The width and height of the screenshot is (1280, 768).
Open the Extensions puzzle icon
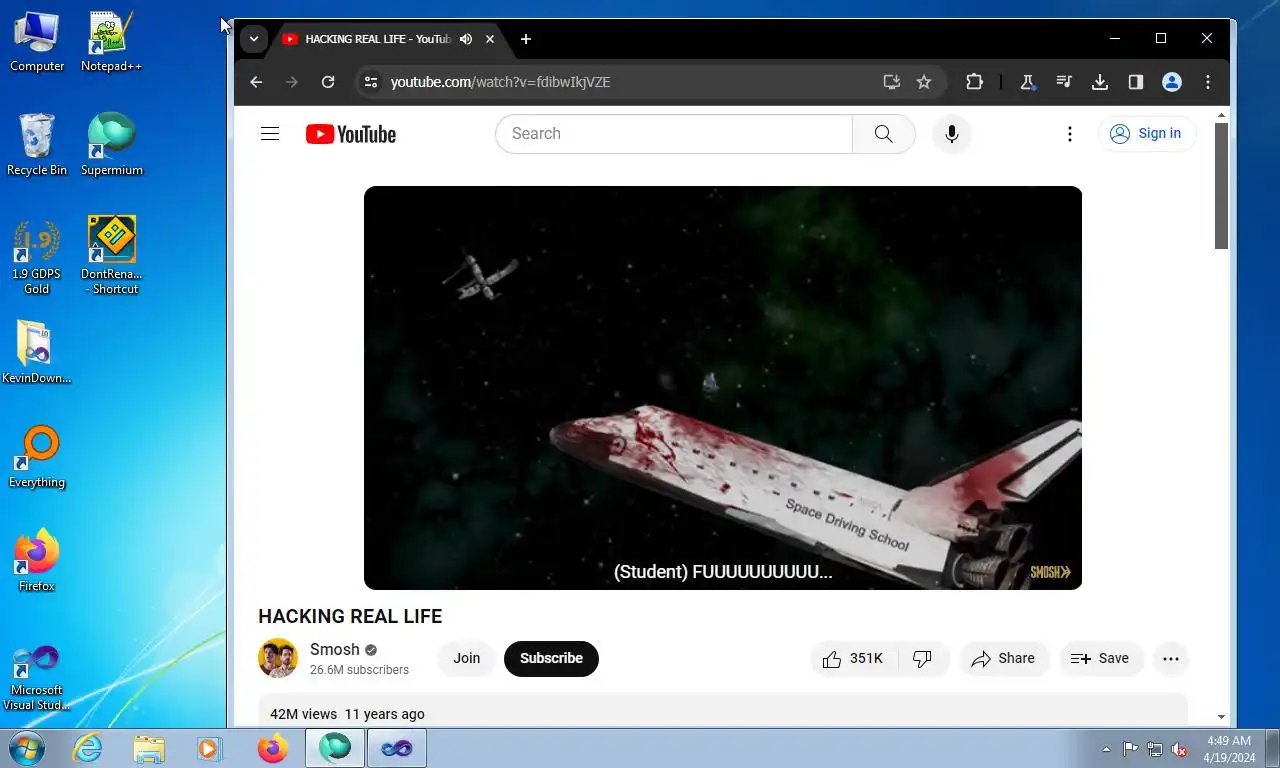974,82
